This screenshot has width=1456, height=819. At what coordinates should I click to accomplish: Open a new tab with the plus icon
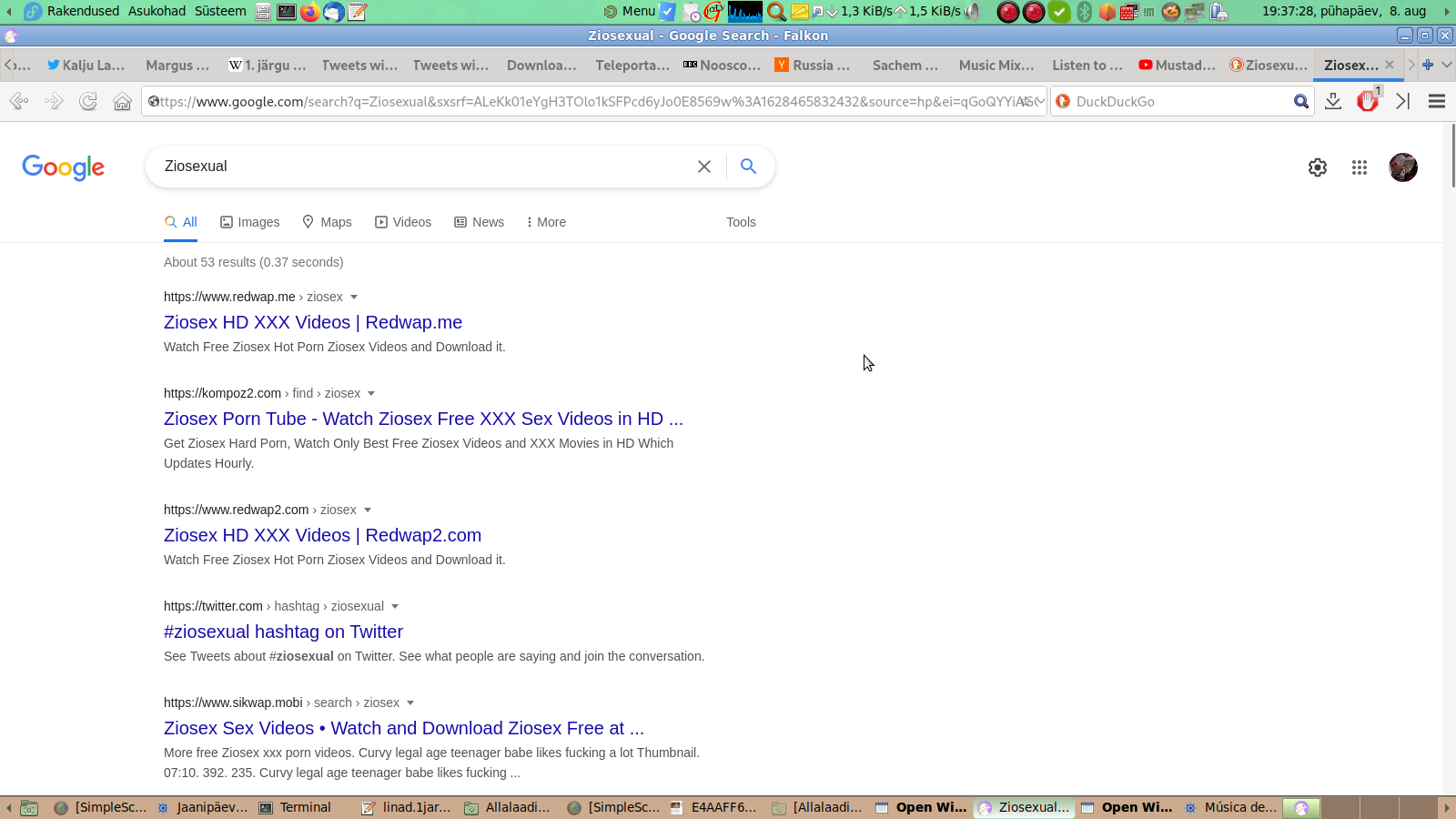pyautogui.click(x=1428, y=65)
